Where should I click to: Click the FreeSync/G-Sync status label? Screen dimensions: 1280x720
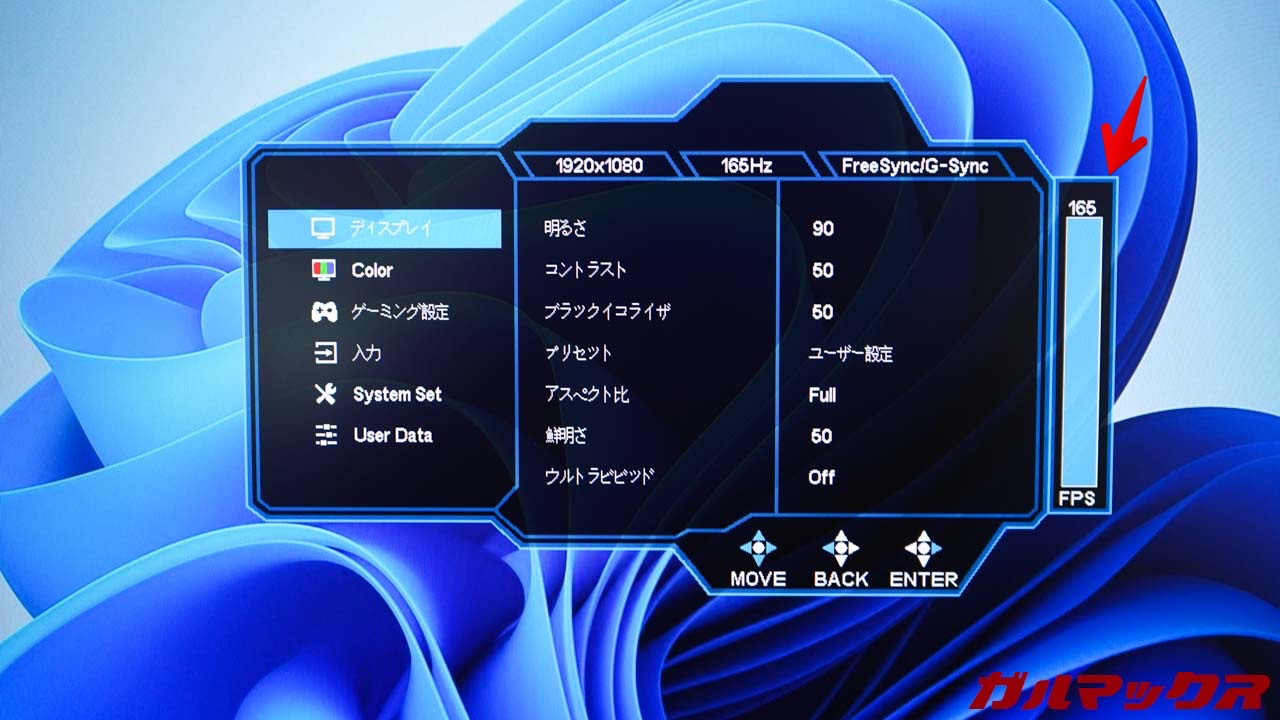pyautogui.click(x=914, y=166)
